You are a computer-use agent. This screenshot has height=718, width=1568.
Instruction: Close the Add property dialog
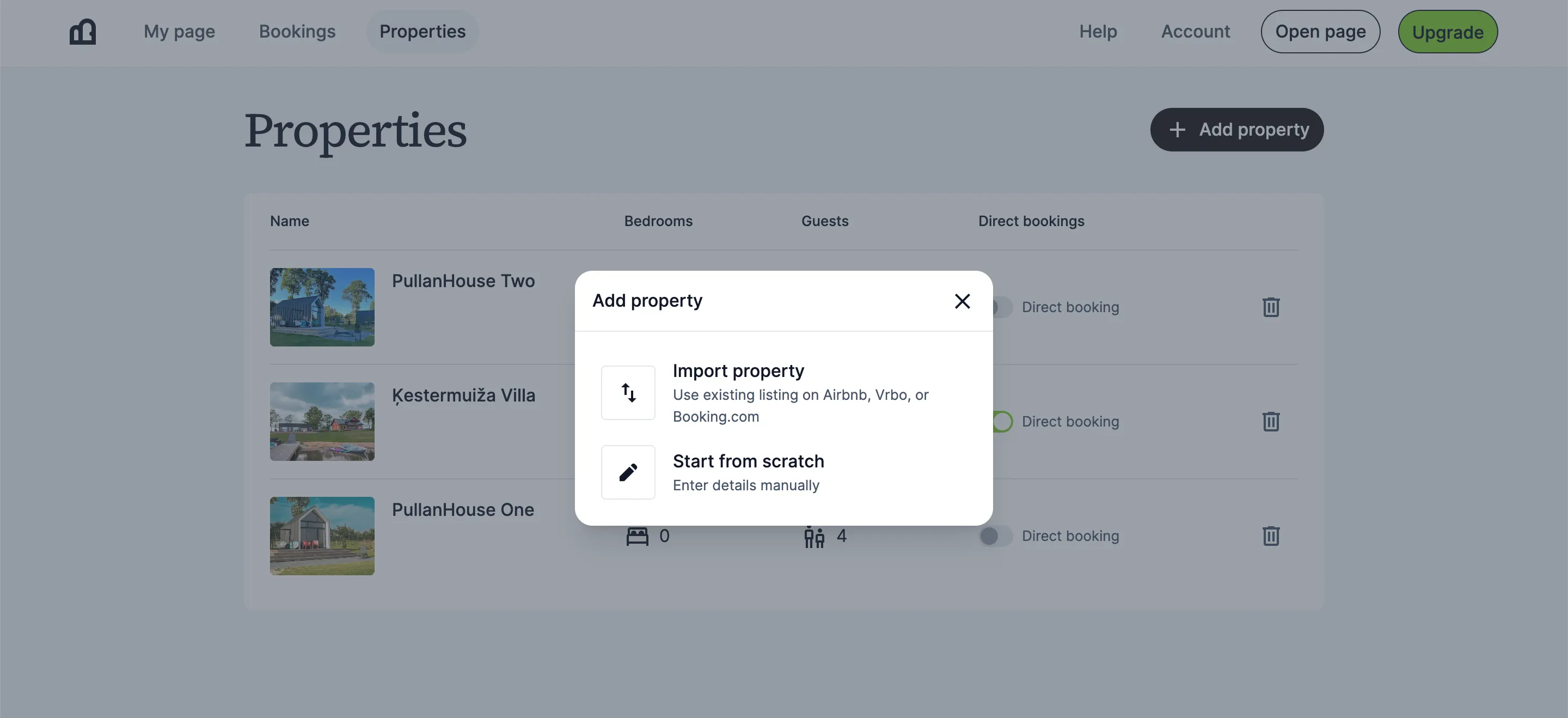pyautogui.click(x=961, y=301)
